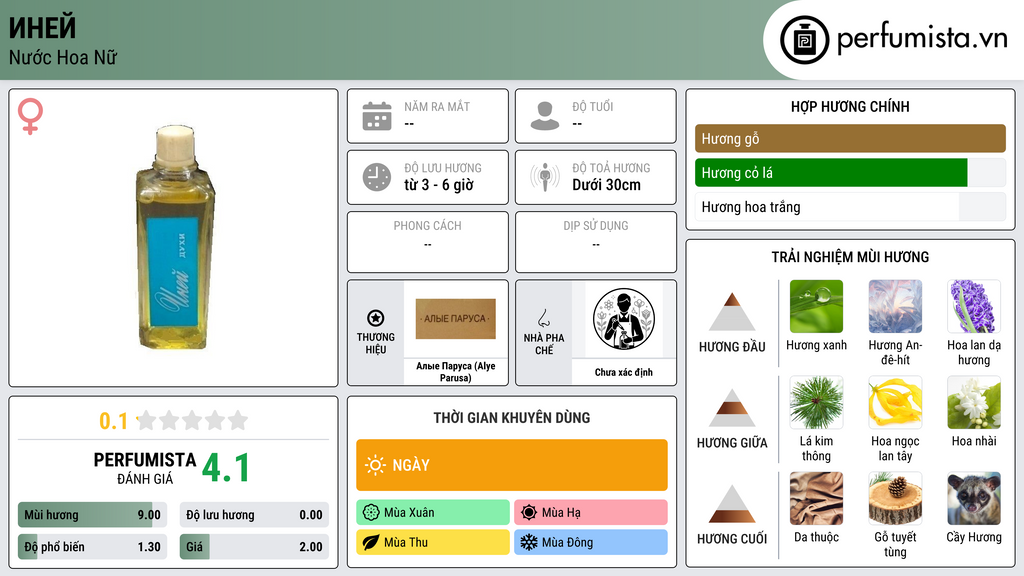1024x576 pixels.
Task: Click the Hương gỗ accord bar
Action: [850, 138]
